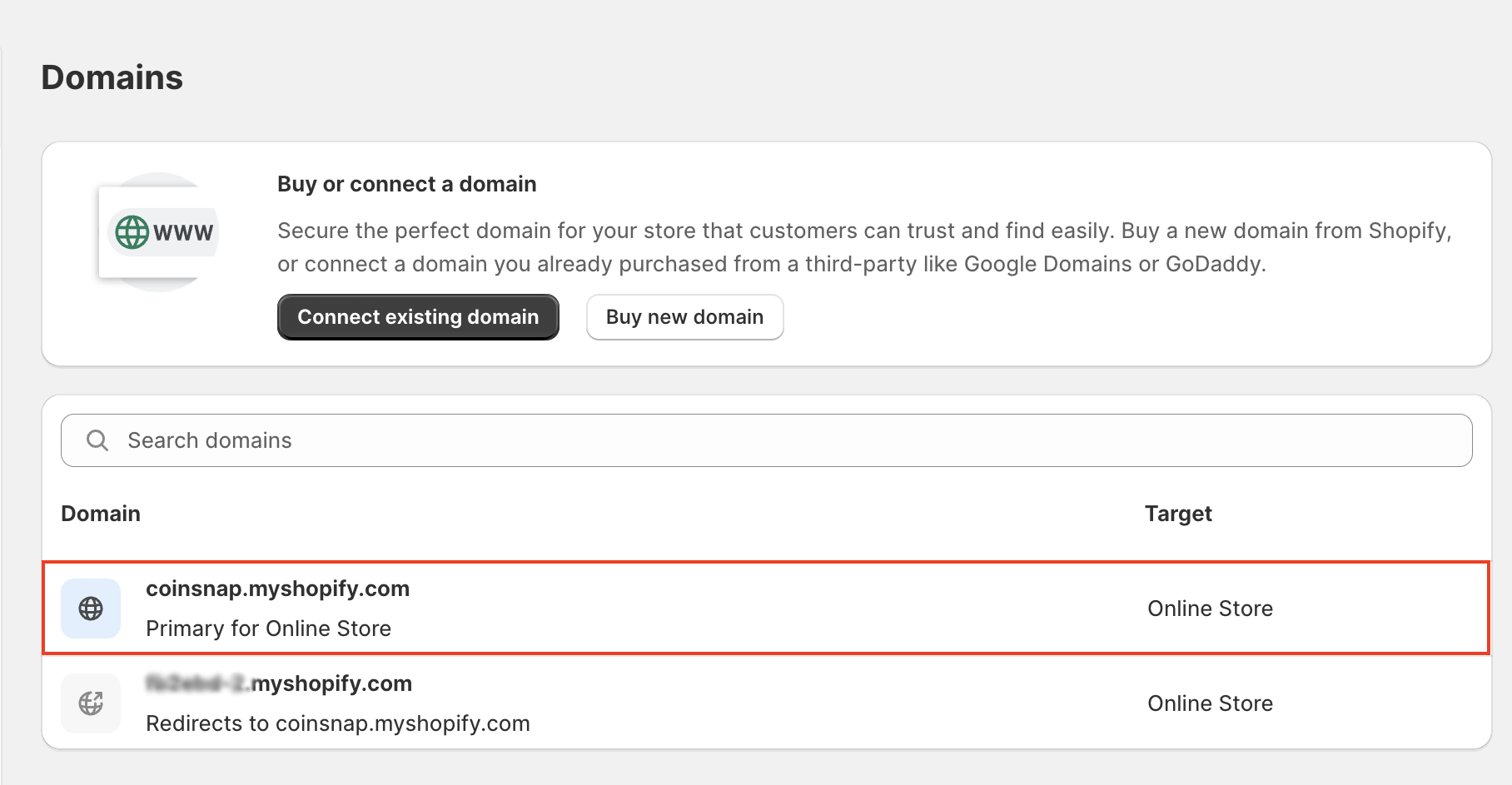Image resolution: width=1512 pixels, height=785 pixels.
Task: Click the redirect globe icon in second row
Action: (x=91, y=703)
